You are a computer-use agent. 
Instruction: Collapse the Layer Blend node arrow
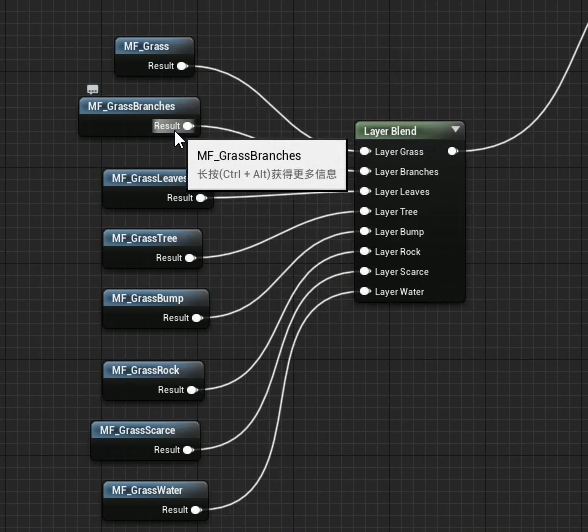click(x=456, y=129)
